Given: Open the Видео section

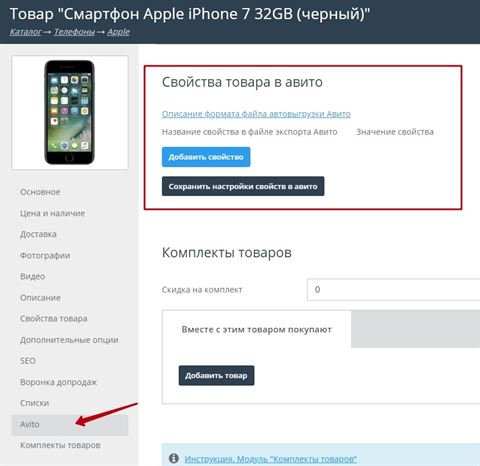Looking at the screenshot, I should click(x=32, y=276).
